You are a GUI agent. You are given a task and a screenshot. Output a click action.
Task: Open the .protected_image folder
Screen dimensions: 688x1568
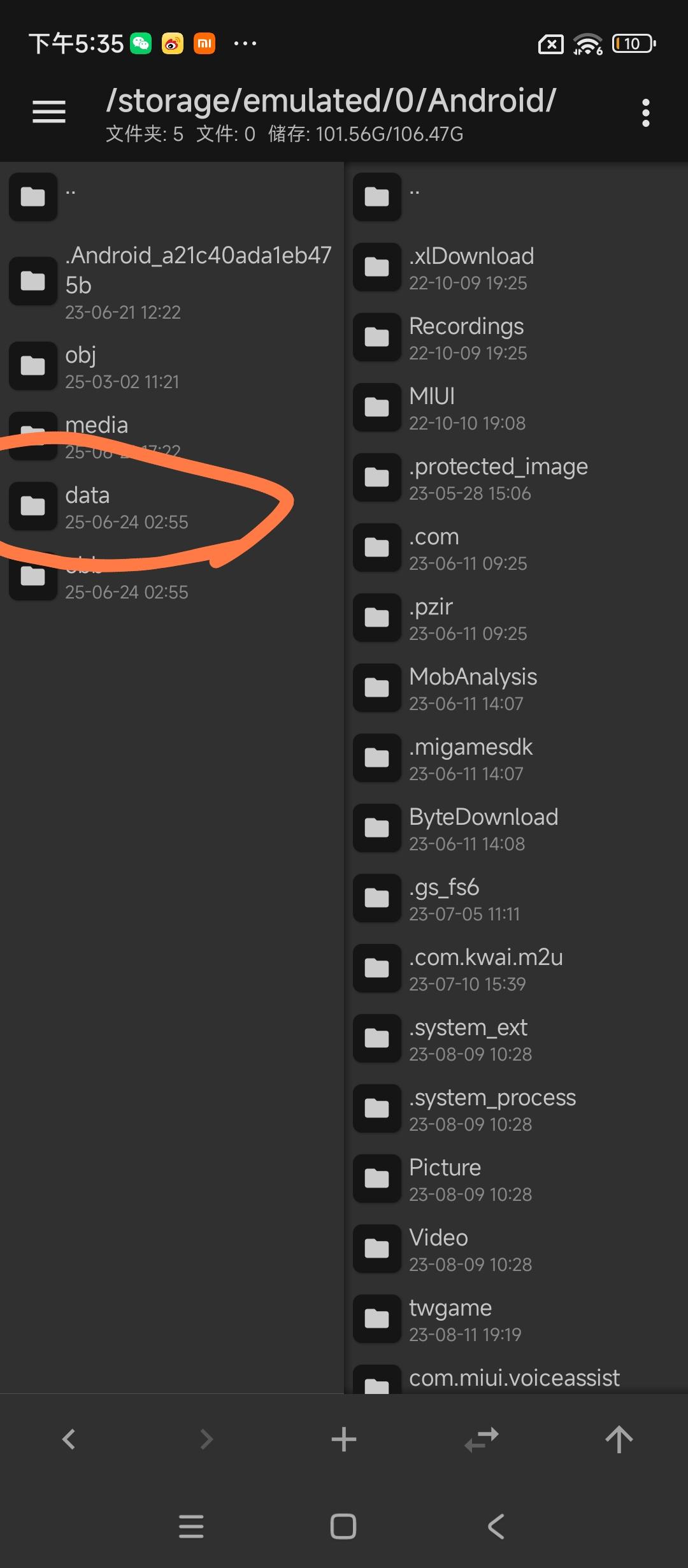click(x=517, y=478)
